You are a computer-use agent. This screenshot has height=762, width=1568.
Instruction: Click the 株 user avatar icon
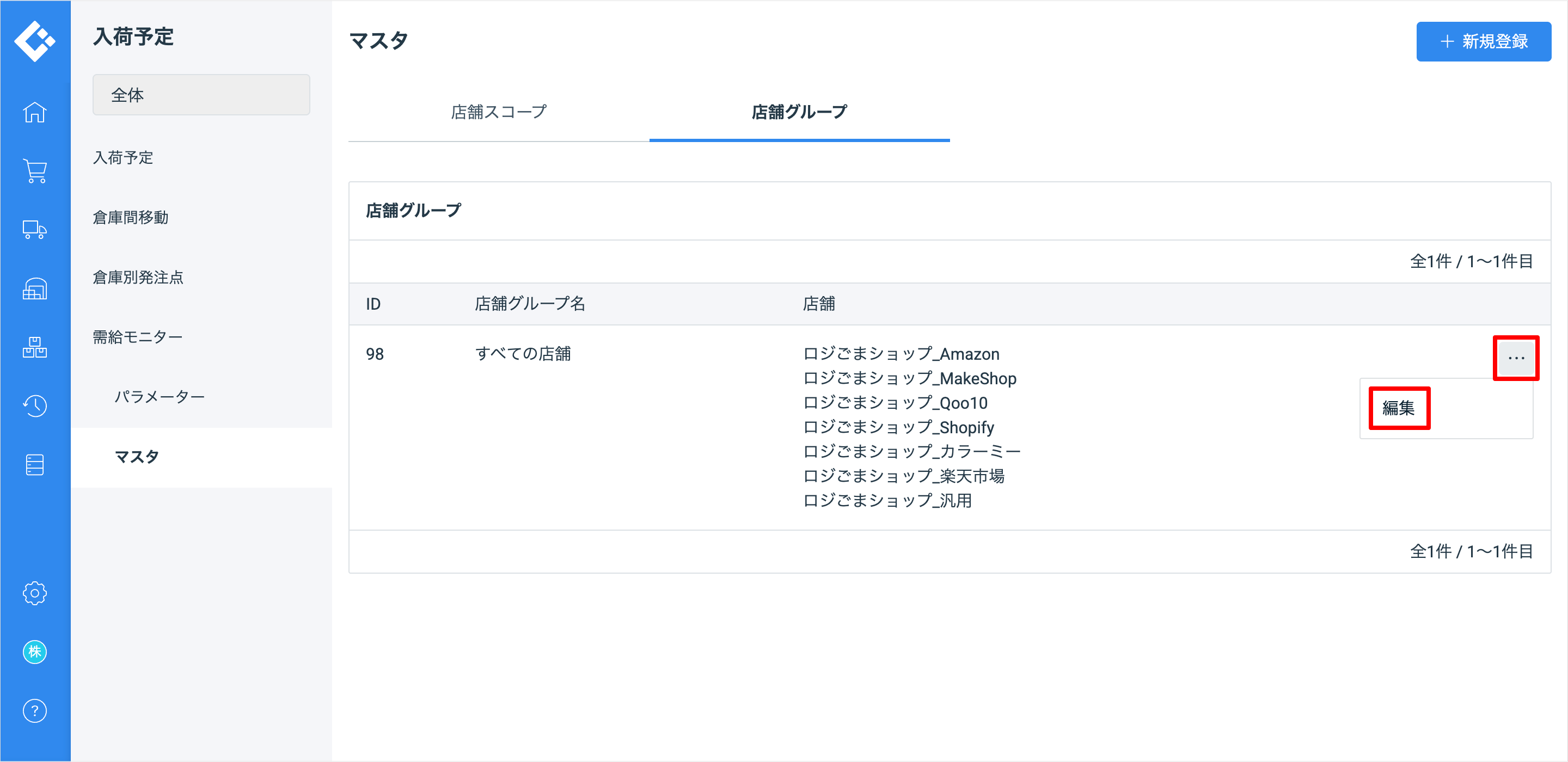click(x=35, y=652)
